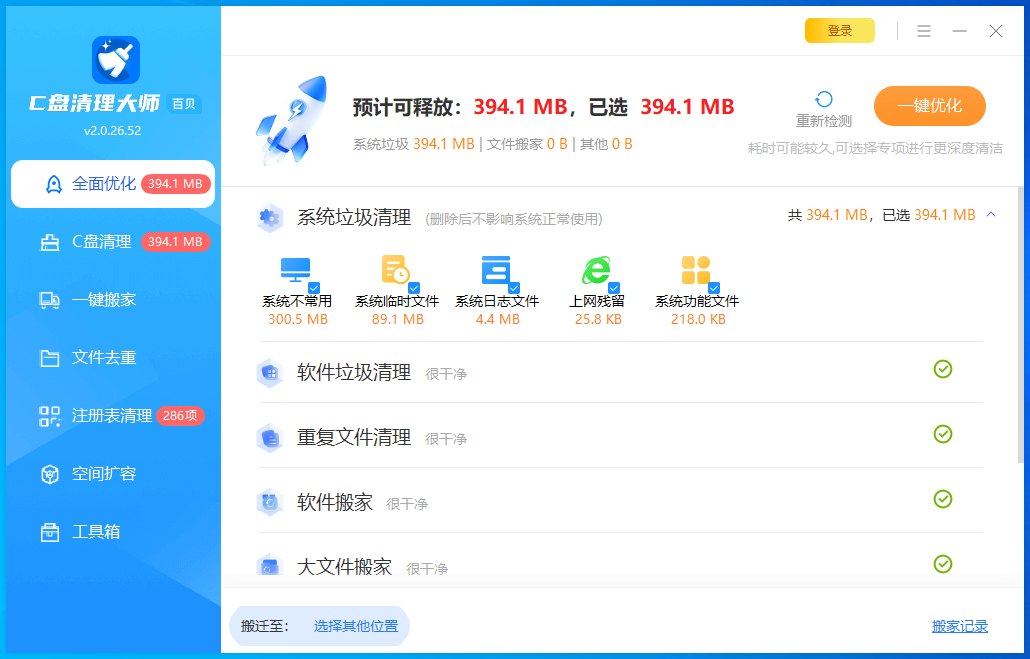1030x659 pixels.
Task: Click the green check for 软件垃圾清理
Action: pos(943,369)
